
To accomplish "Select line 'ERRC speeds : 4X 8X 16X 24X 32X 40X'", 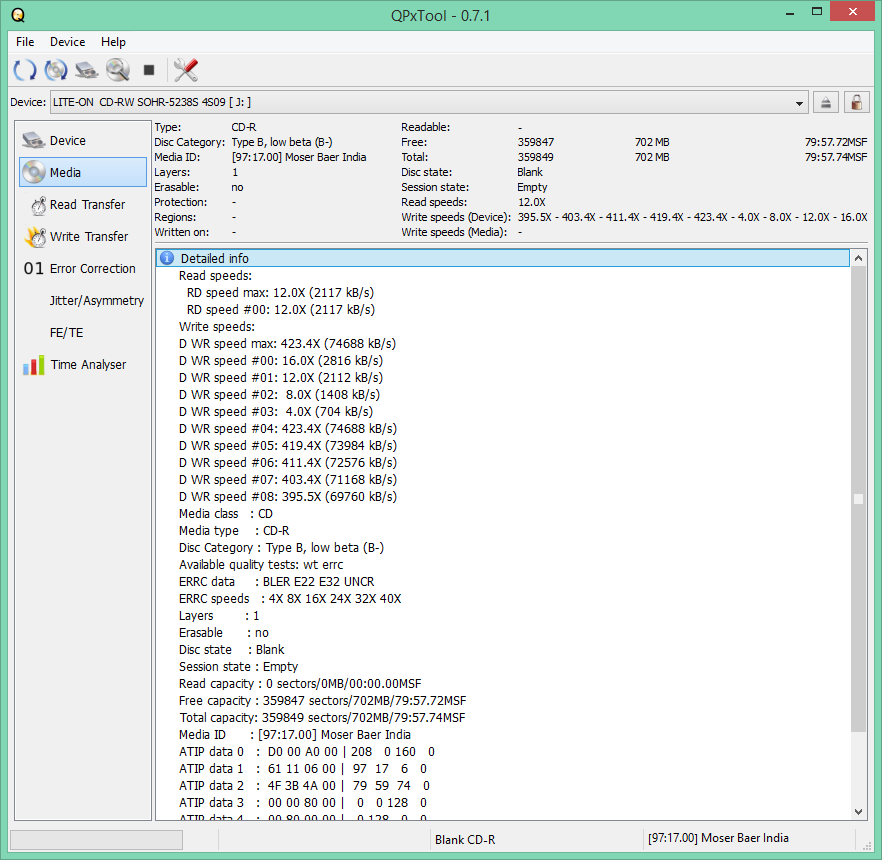I will click(x=290, y=598).
